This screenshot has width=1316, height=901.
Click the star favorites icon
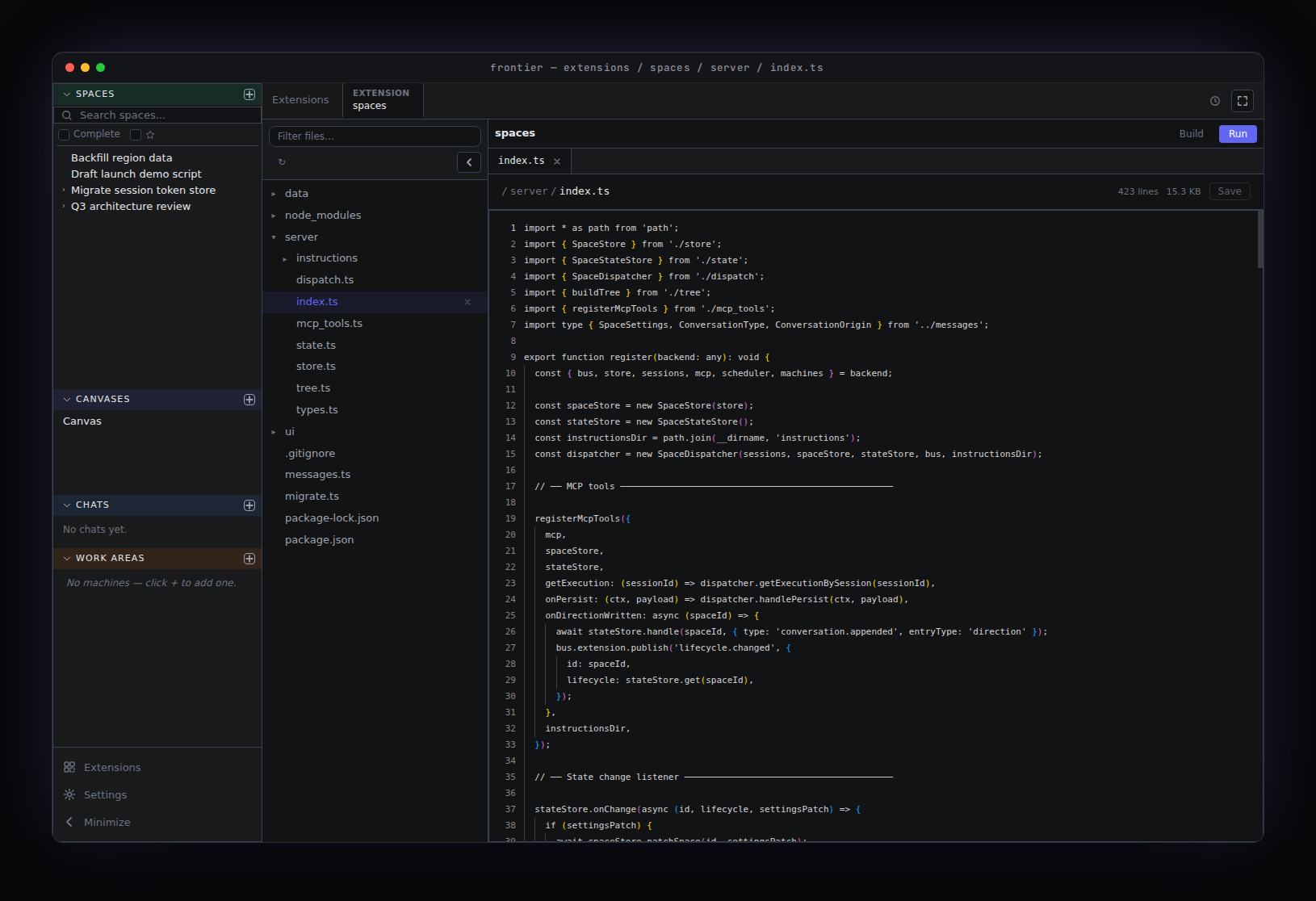coord(150,135)
